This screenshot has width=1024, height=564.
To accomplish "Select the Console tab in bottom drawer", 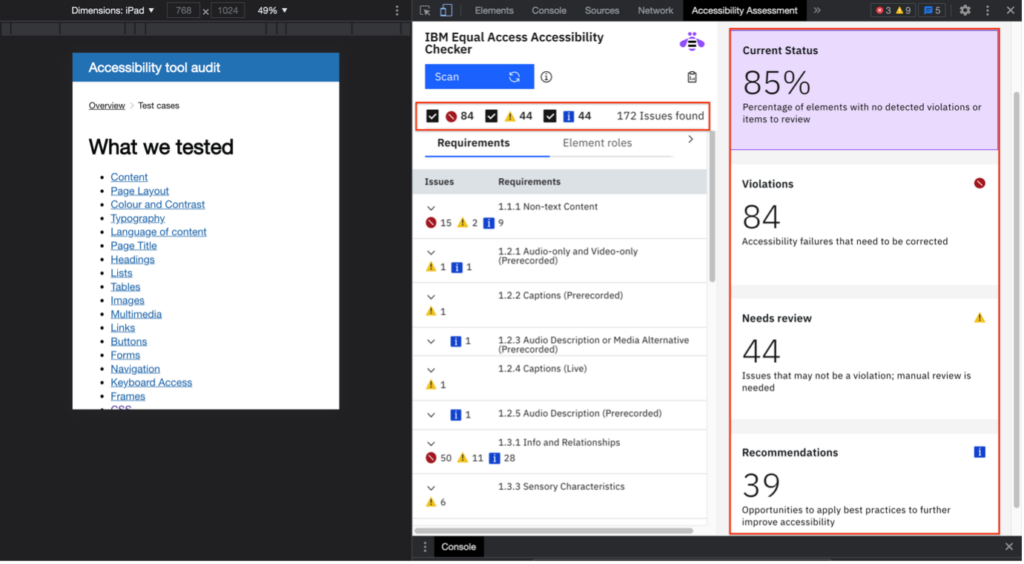I will point(458,547).
